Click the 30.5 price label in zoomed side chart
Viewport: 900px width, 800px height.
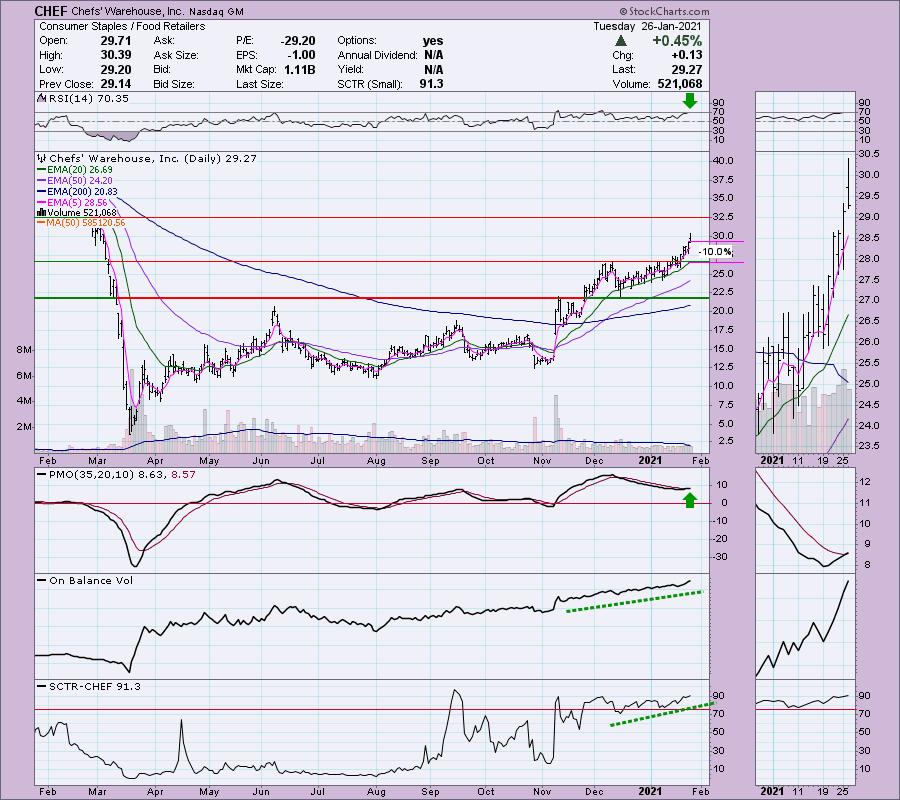point(869,154)
